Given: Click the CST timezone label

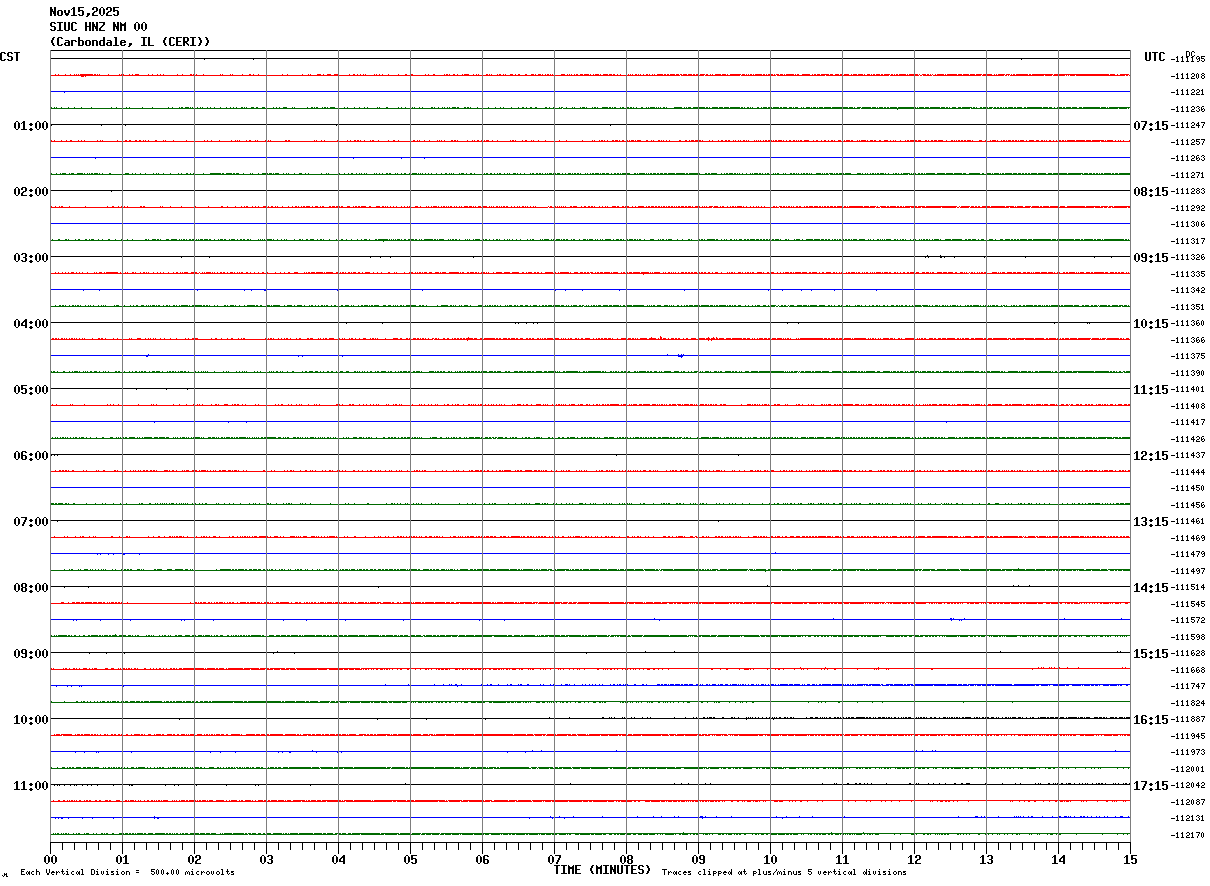Looking at the screenshot, I should click(10, 57).
